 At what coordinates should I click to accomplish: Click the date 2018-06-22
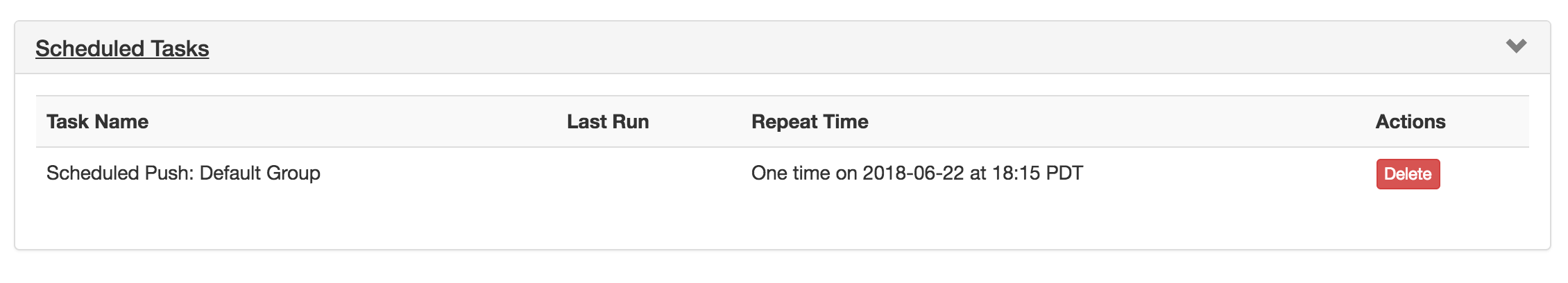(x=913, y=173)
